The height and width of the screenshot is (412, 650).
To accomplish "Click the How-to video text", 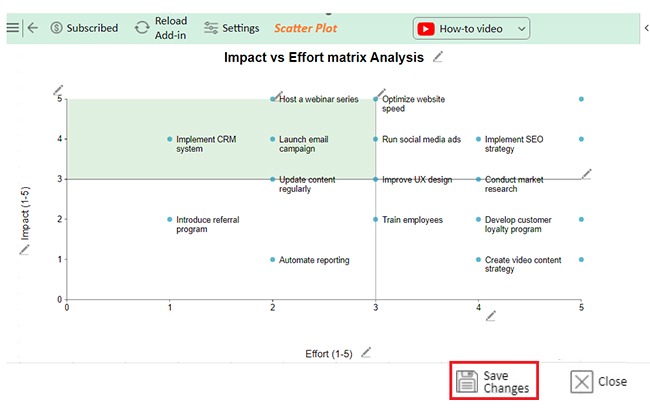I will pyautogui.click(x=471, y=29).
